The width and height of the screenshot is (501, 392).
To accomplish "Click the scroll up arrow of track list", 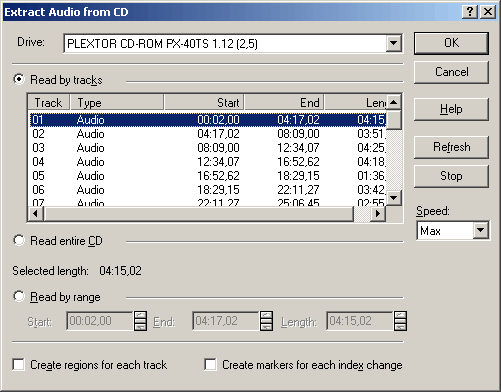I will tap(394, 102).
